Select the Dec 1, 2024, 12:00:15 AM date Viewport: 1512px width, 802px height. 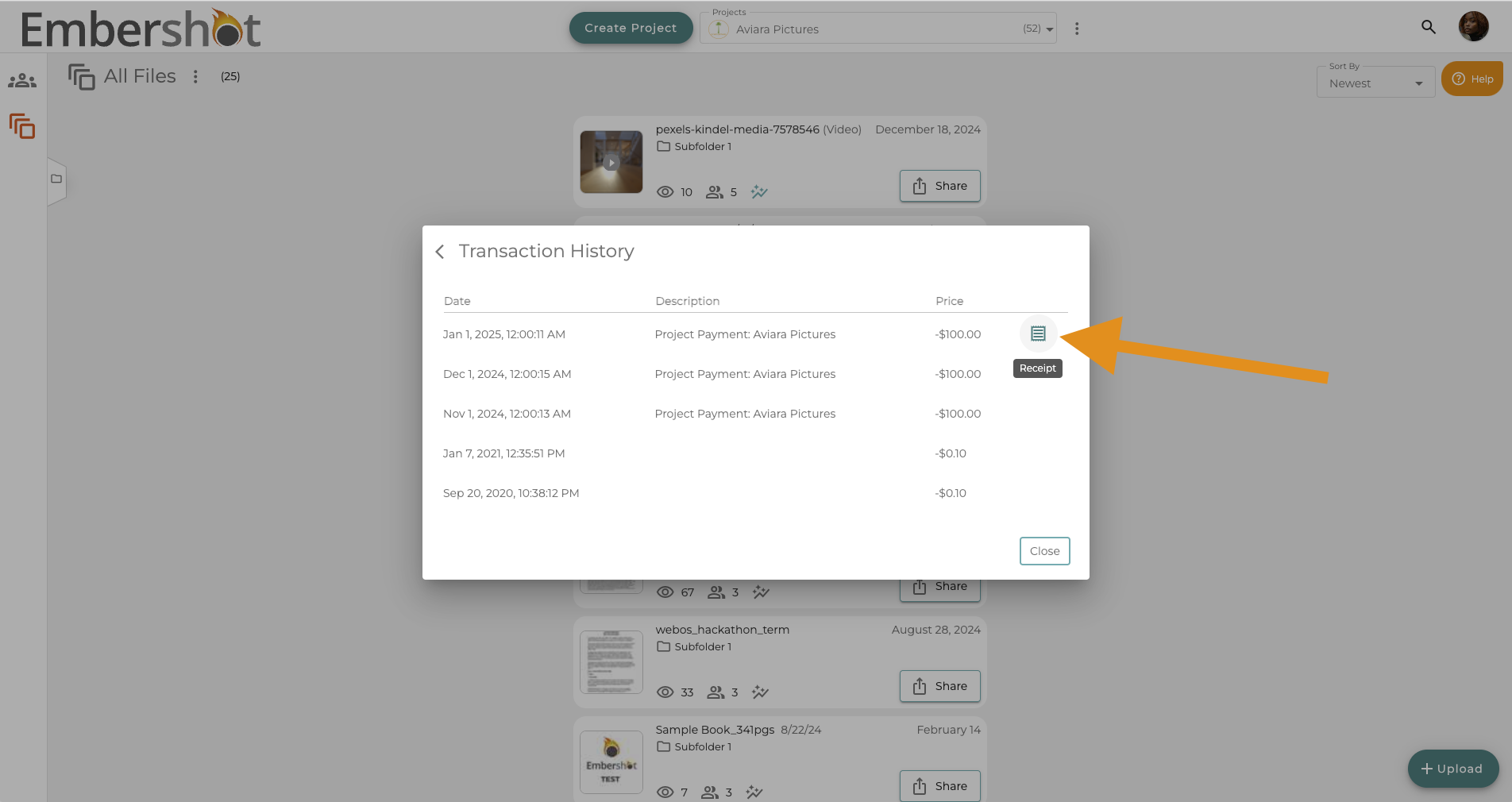click(507, 374)
